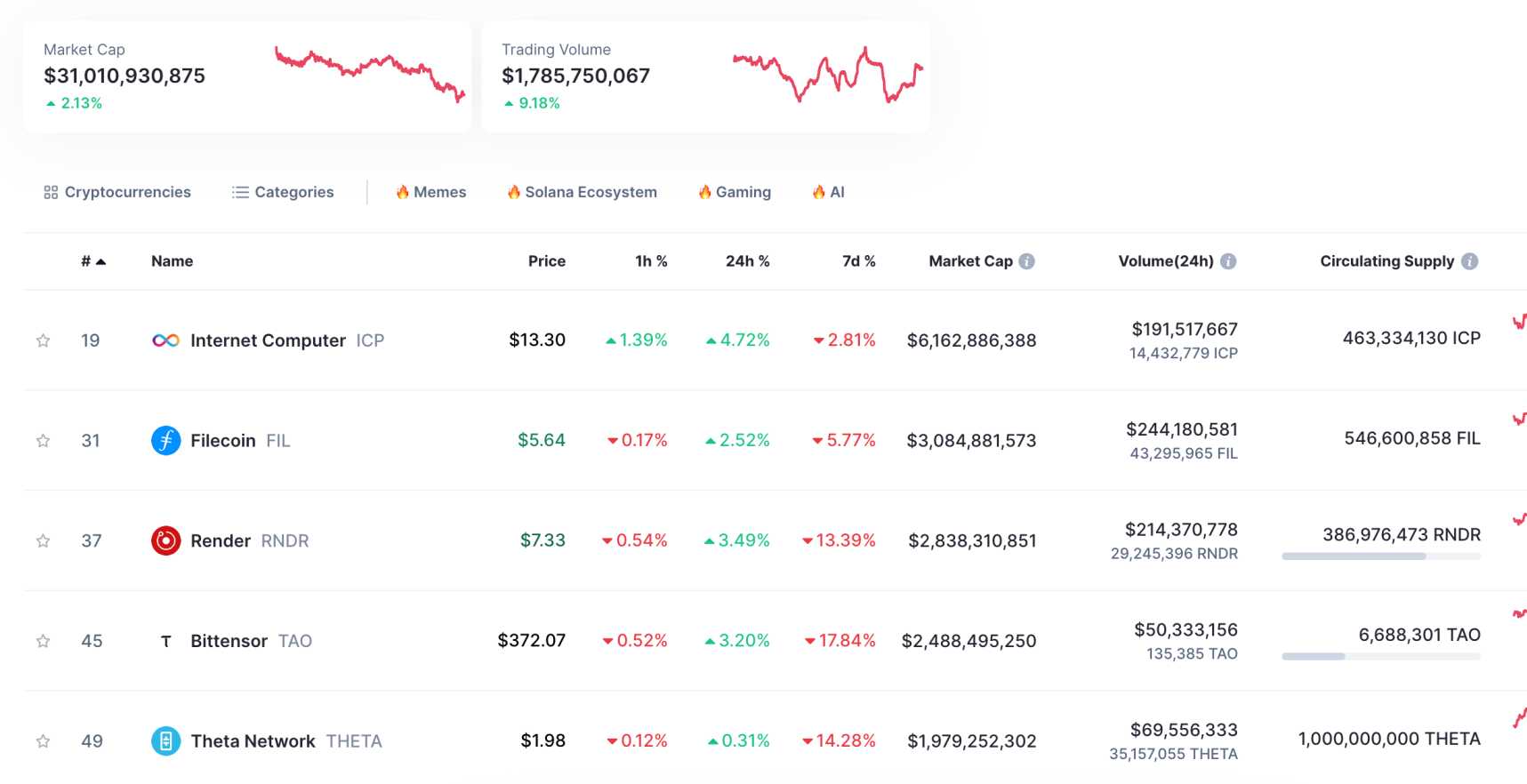Click the Trading Volume sparkline chart
Screen dimensions: 1527x784
[x=828, y=75]
